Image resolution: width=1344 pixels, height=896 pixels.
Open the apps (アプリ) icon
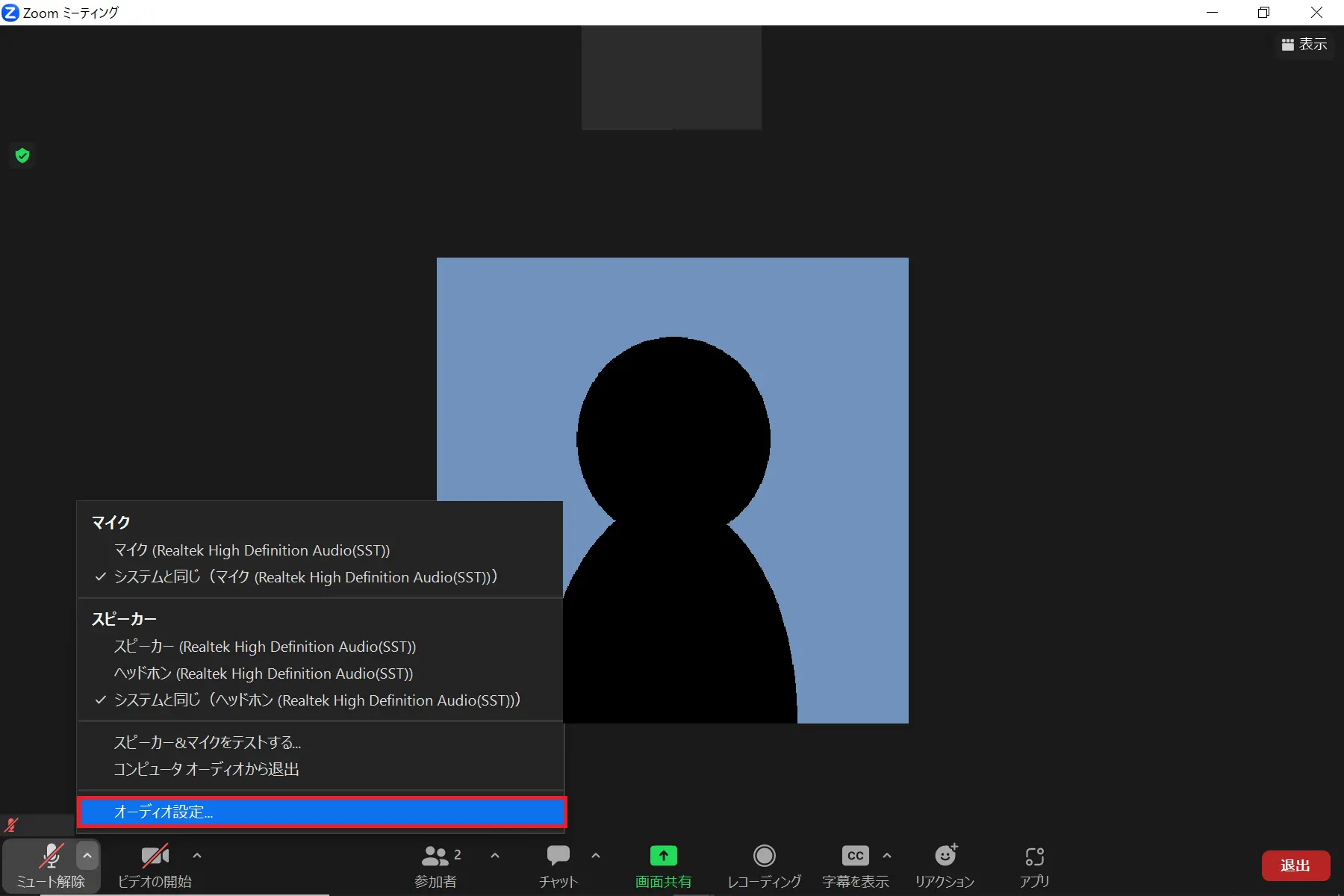tap(1035, 856)
